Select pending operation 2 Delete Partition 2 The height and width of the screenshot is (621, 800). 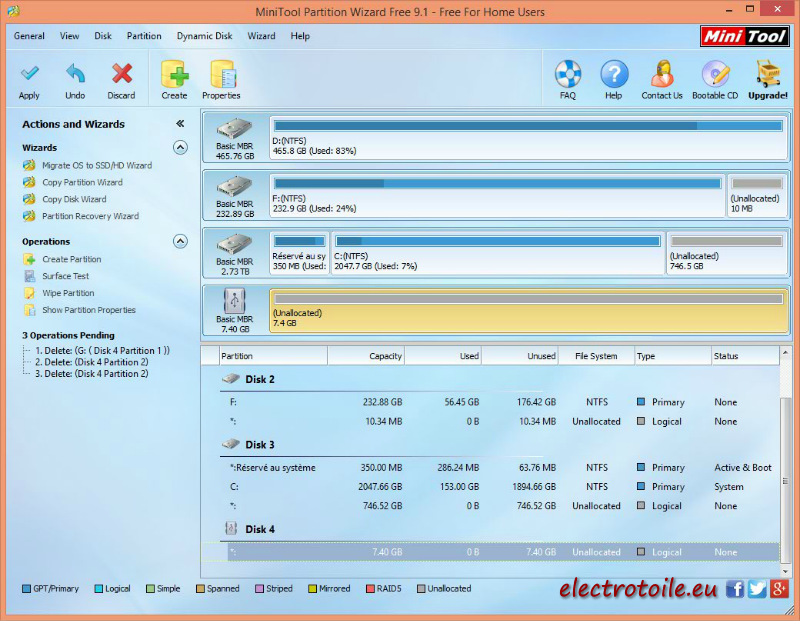[91, 362]
